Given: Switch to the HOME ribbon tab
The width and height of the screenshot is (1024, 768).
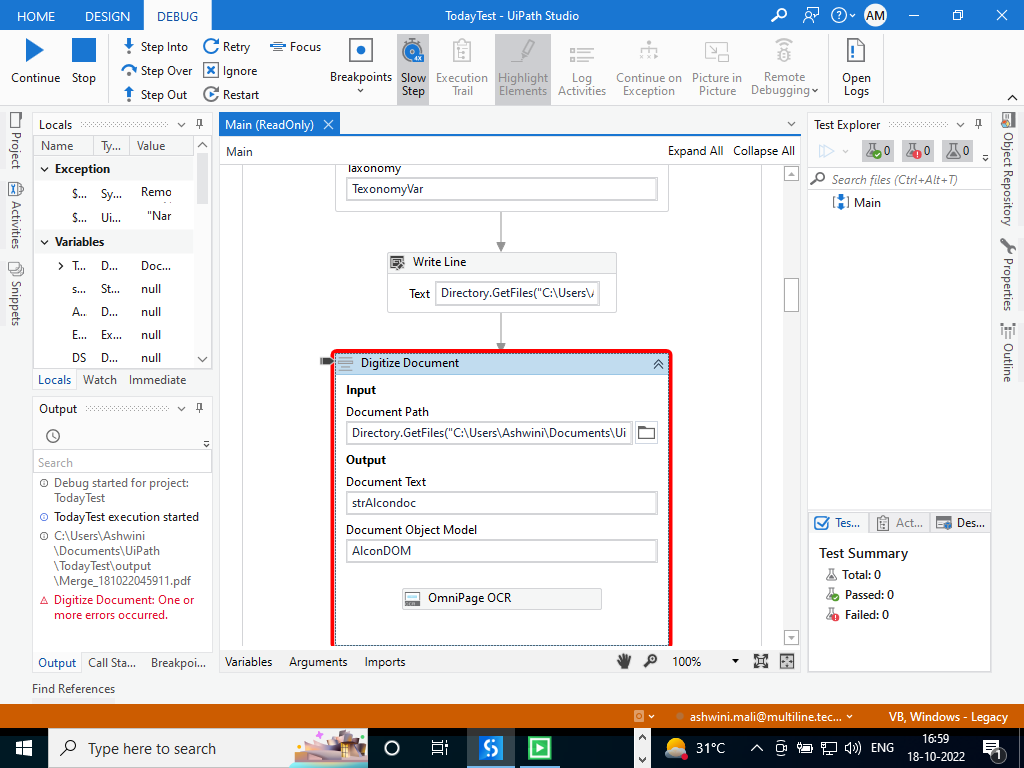Looking at the screenshot, I should click(36, 16).
